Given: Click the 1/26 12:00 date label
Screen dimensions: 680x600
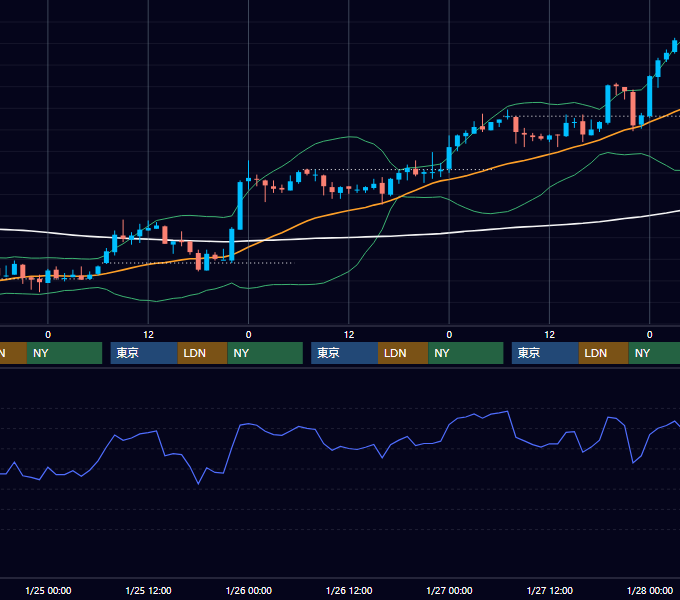Looking at the screenshot, I should tap(349, 590).
